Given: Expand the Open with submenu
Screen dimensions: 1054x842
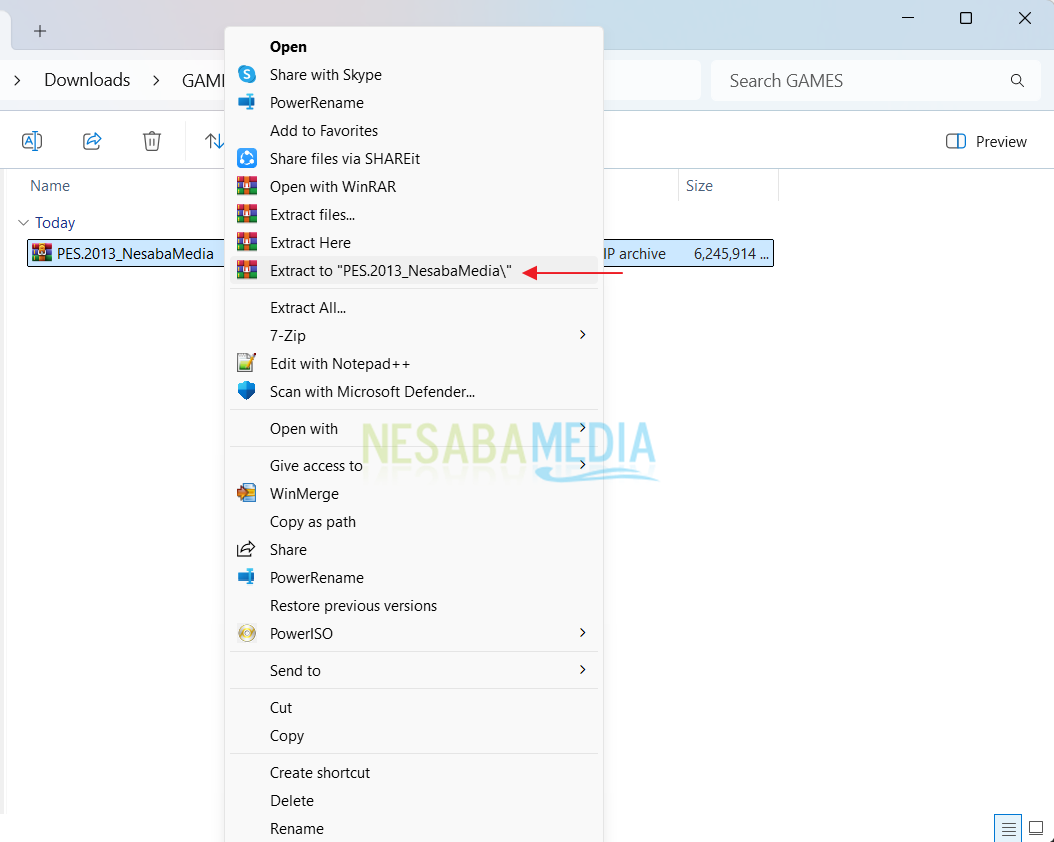Looking at the screenshot, I should tap(583, 428).
